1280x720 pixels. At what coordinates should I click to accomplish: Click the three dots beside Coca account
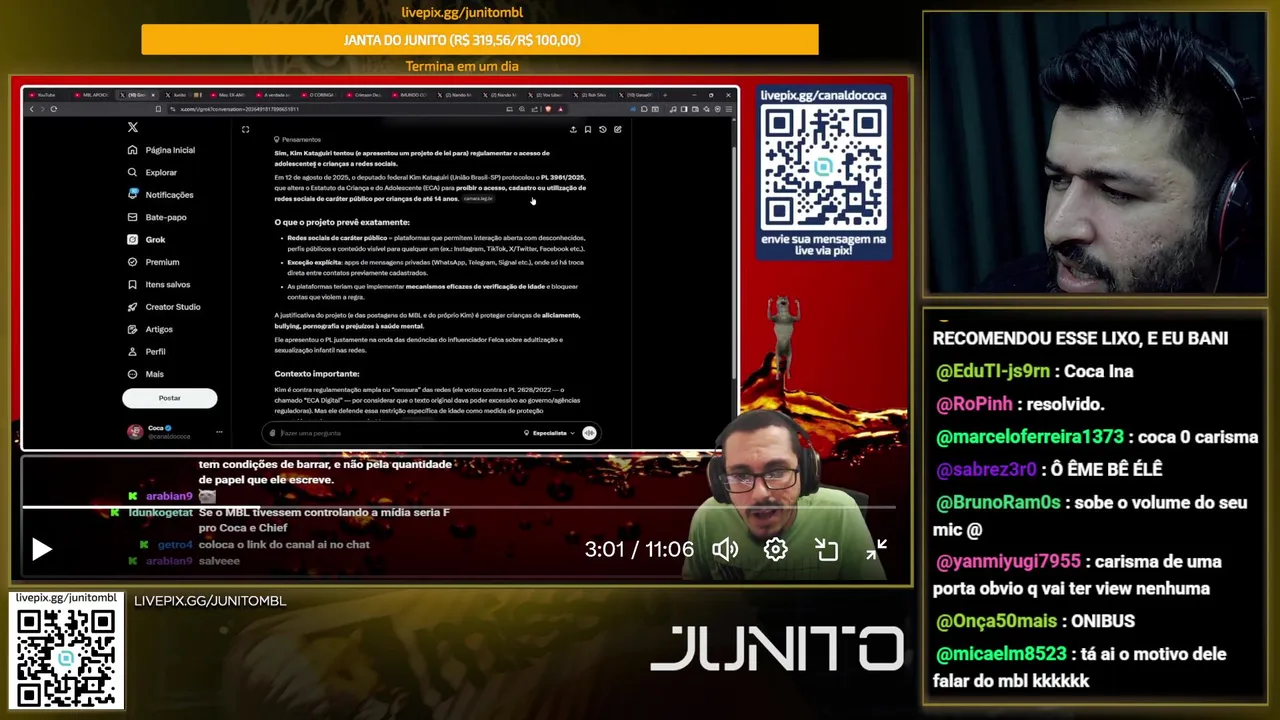[219, 432]
